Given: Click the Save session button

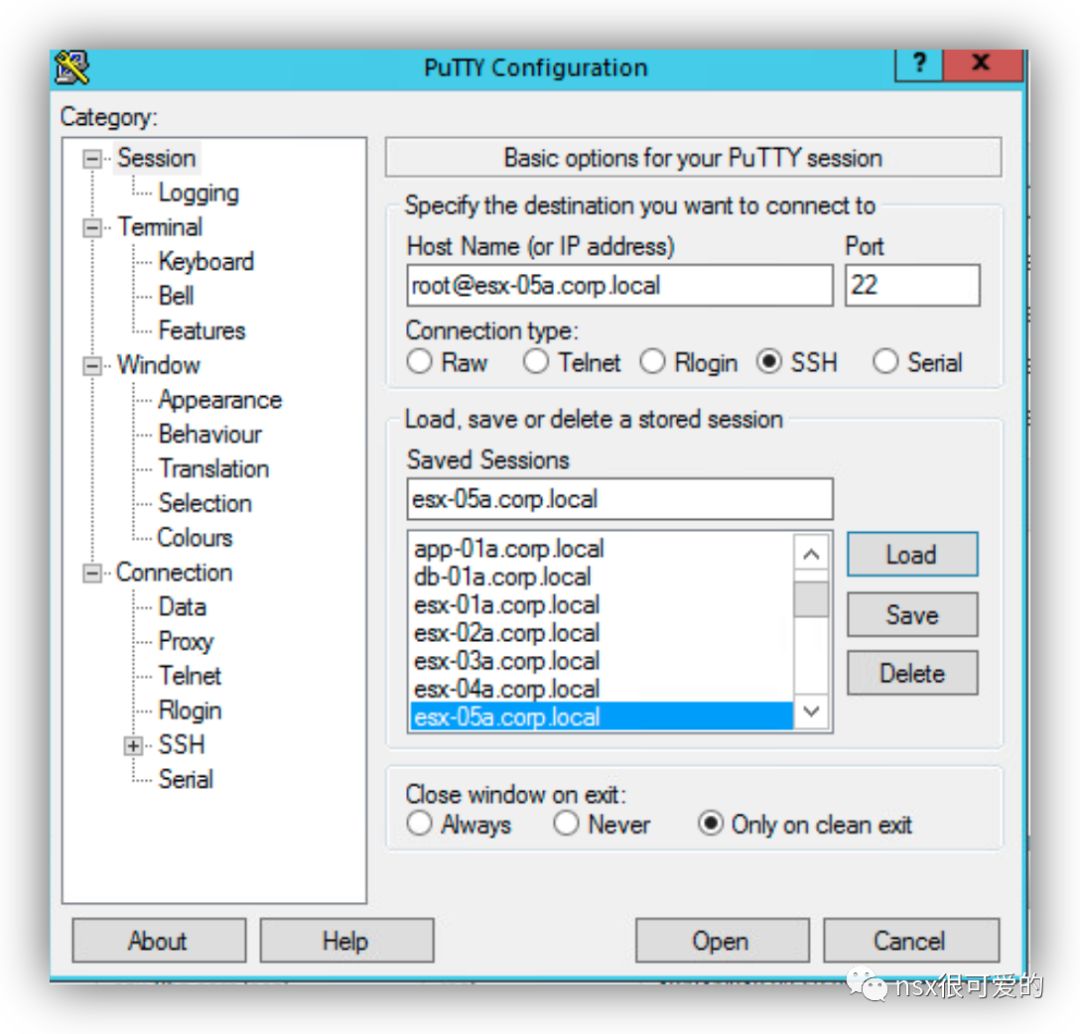Looking at the screenshot, I should click(x=912, y=614).
